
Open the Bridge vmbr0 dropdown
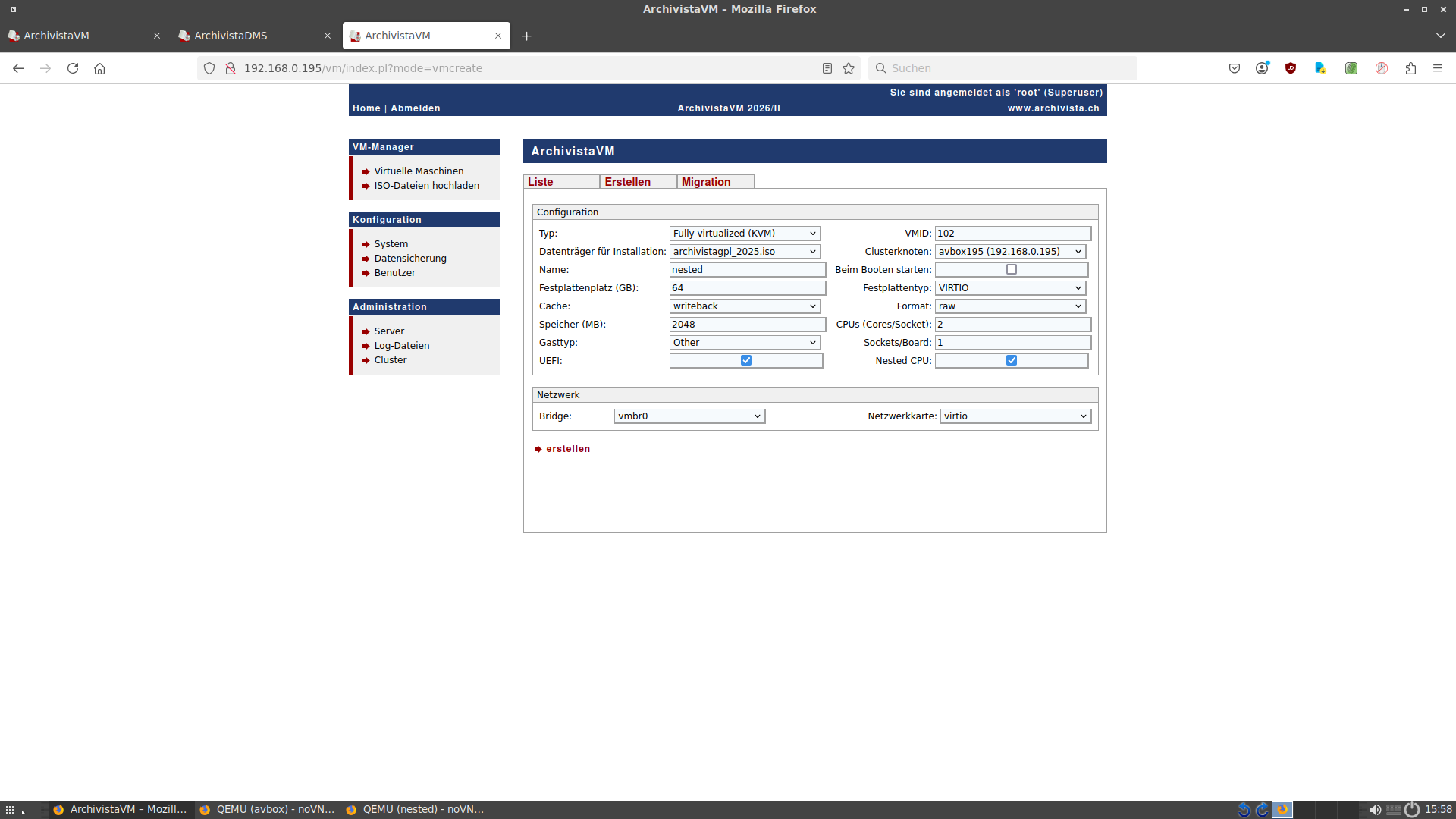coord(689,416)
